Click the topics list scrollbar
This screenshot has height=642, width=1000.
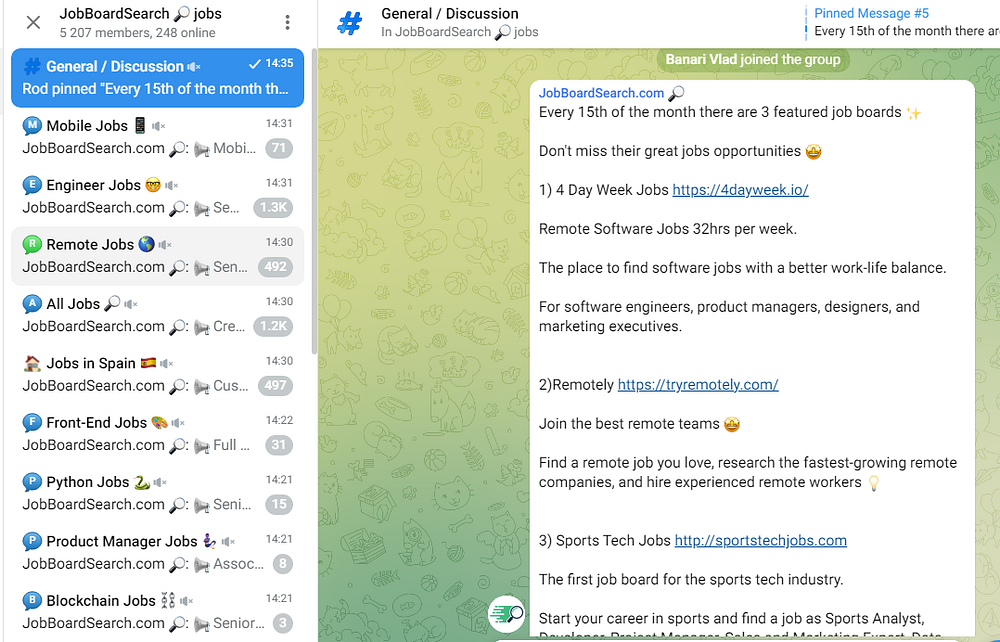click(x=314, y=201)
